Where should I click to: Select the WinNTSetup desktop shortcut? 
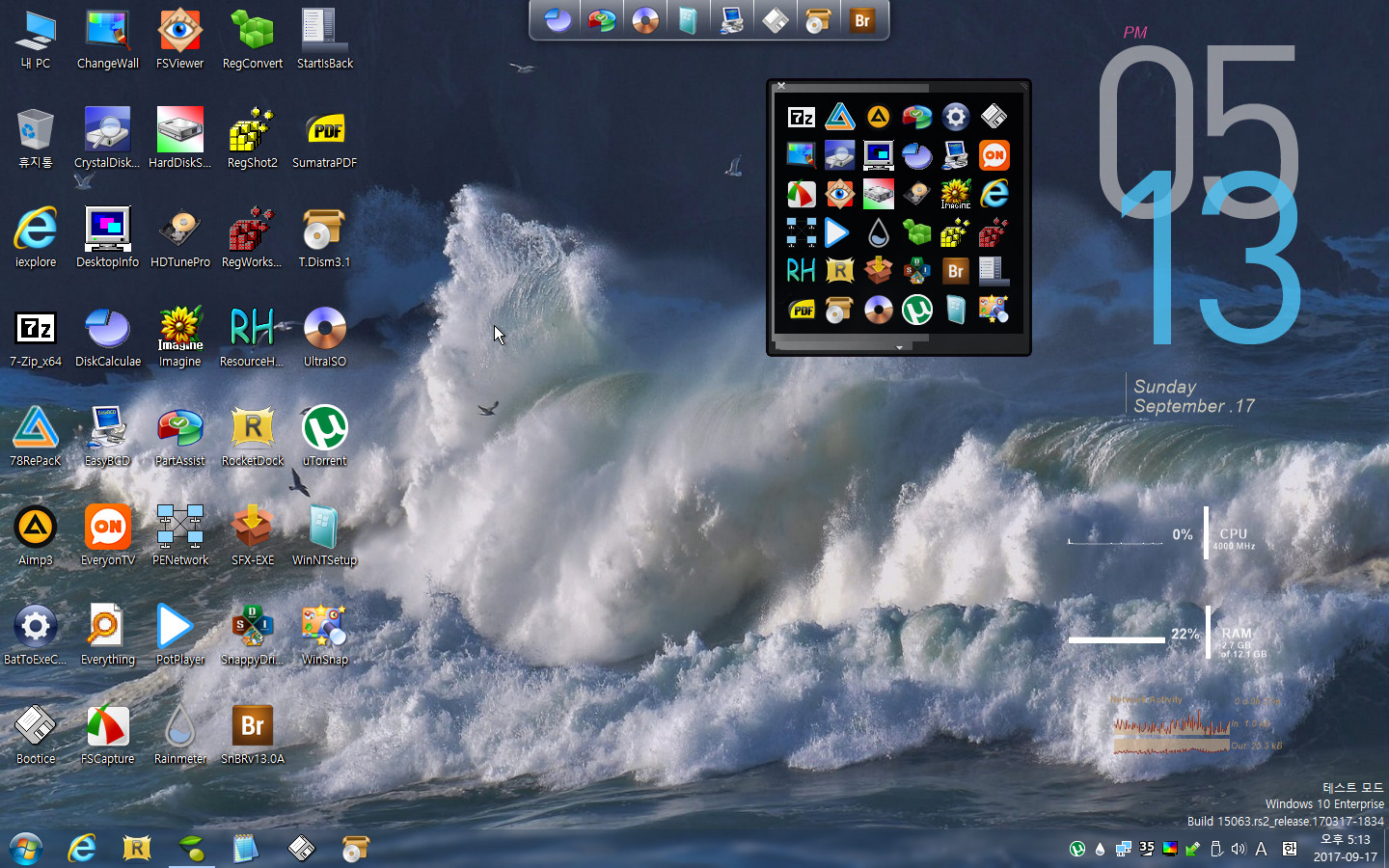click(x=325, y=536)
